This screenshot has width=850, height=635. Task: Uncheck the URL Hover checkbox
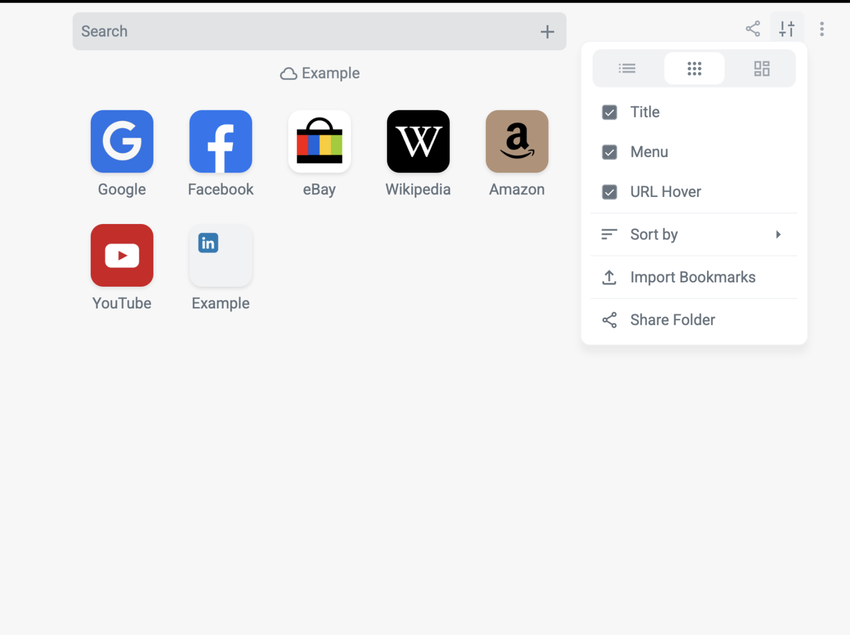click(x=609, y=192)
